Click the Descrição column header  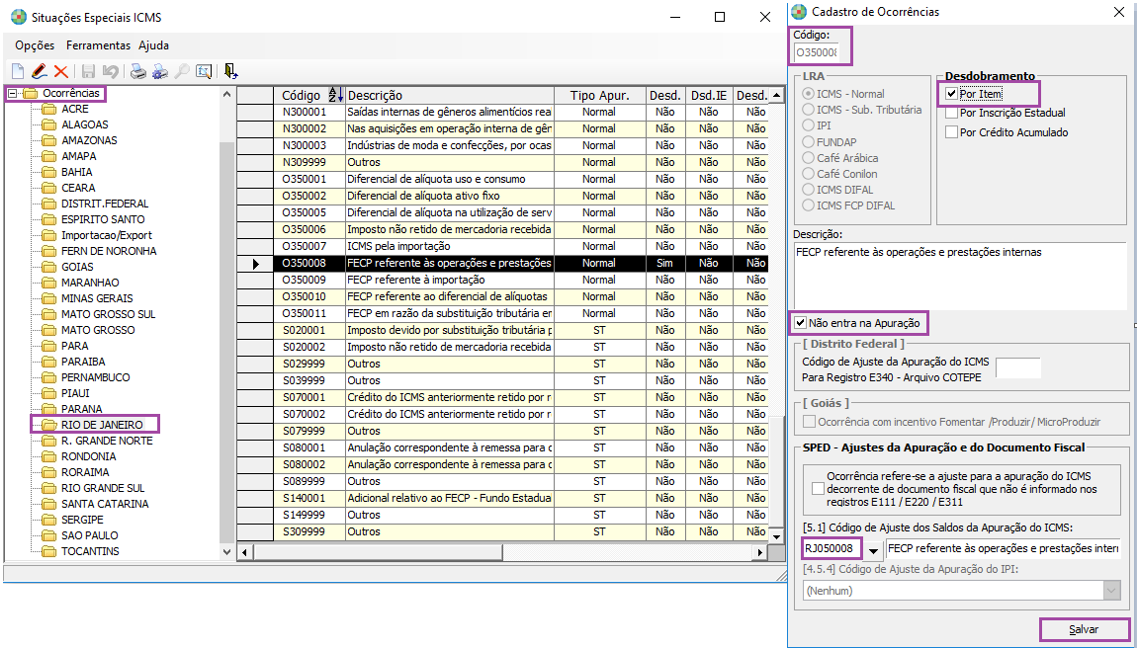point(450,95)
